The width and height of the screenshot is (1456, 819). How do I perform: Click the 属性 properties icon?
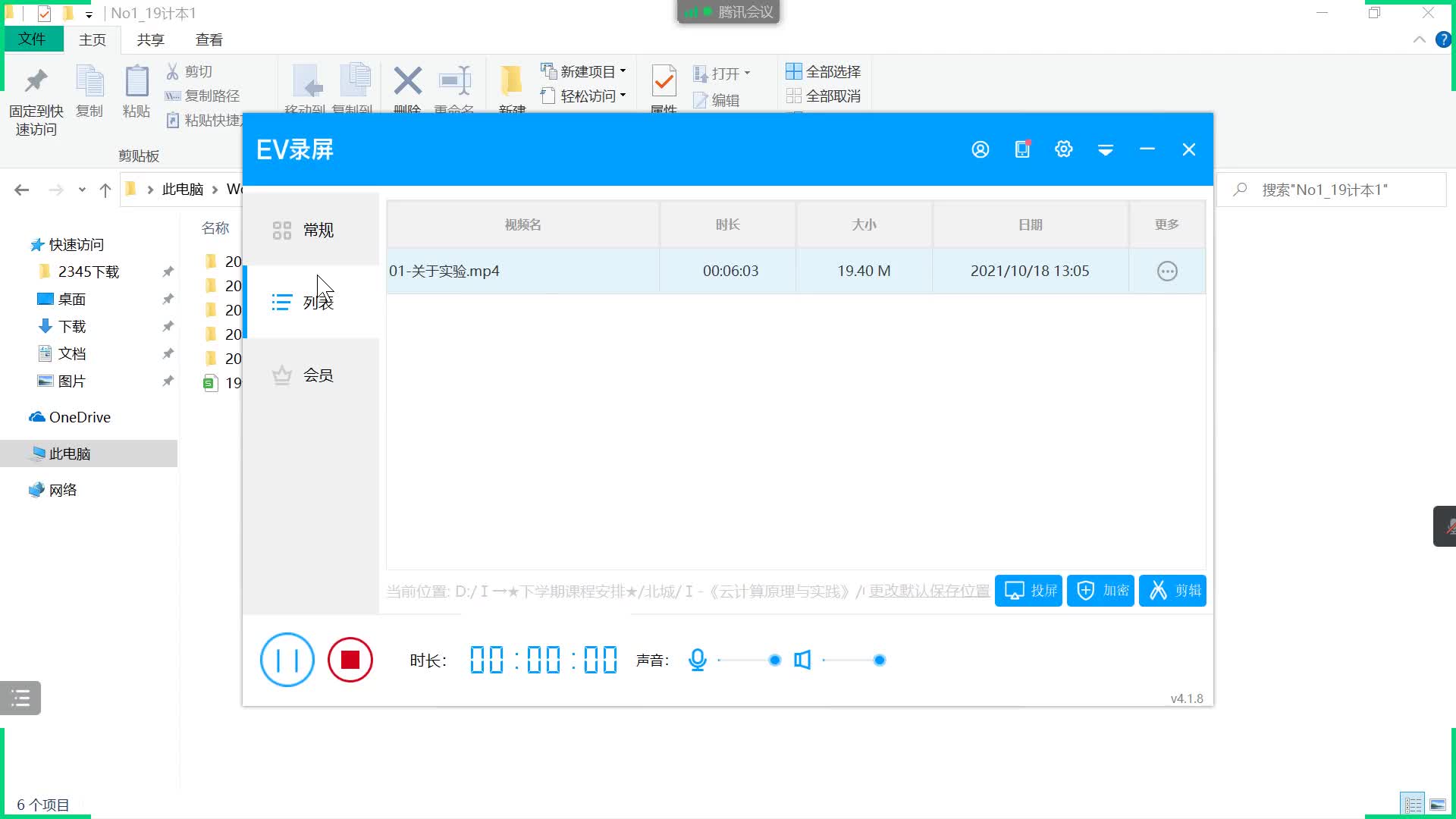664,80
